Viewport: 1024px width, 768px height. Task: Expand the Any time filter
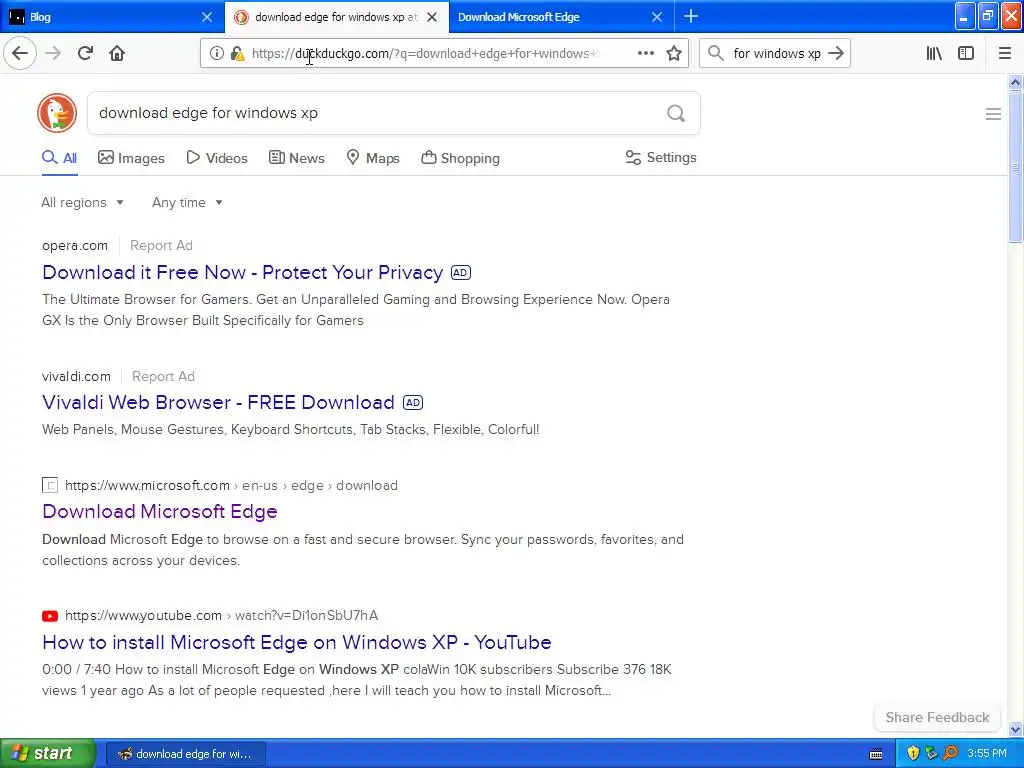[187, 202]
